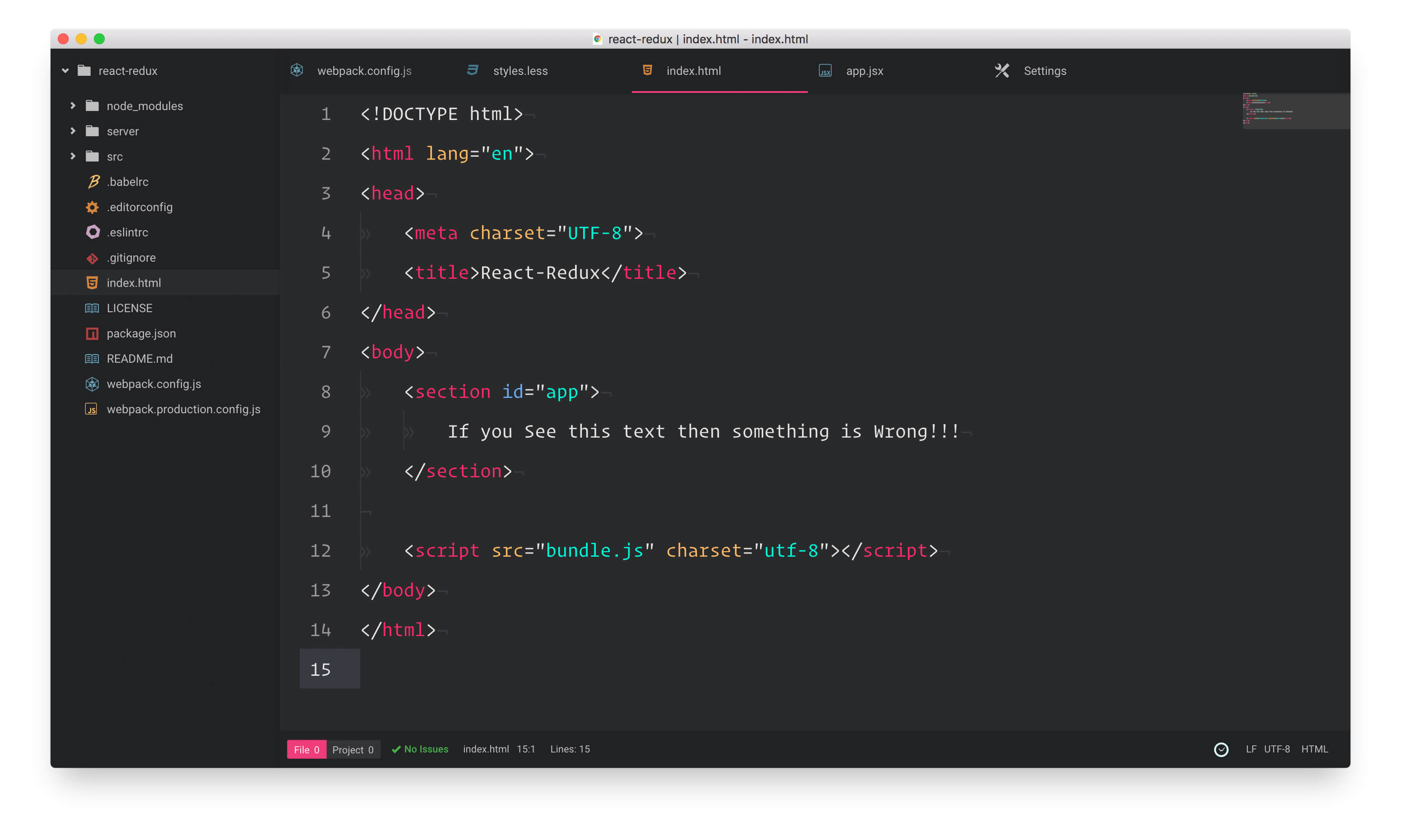Click the ESLint icon beside .eslintrc

click(93, 232)
